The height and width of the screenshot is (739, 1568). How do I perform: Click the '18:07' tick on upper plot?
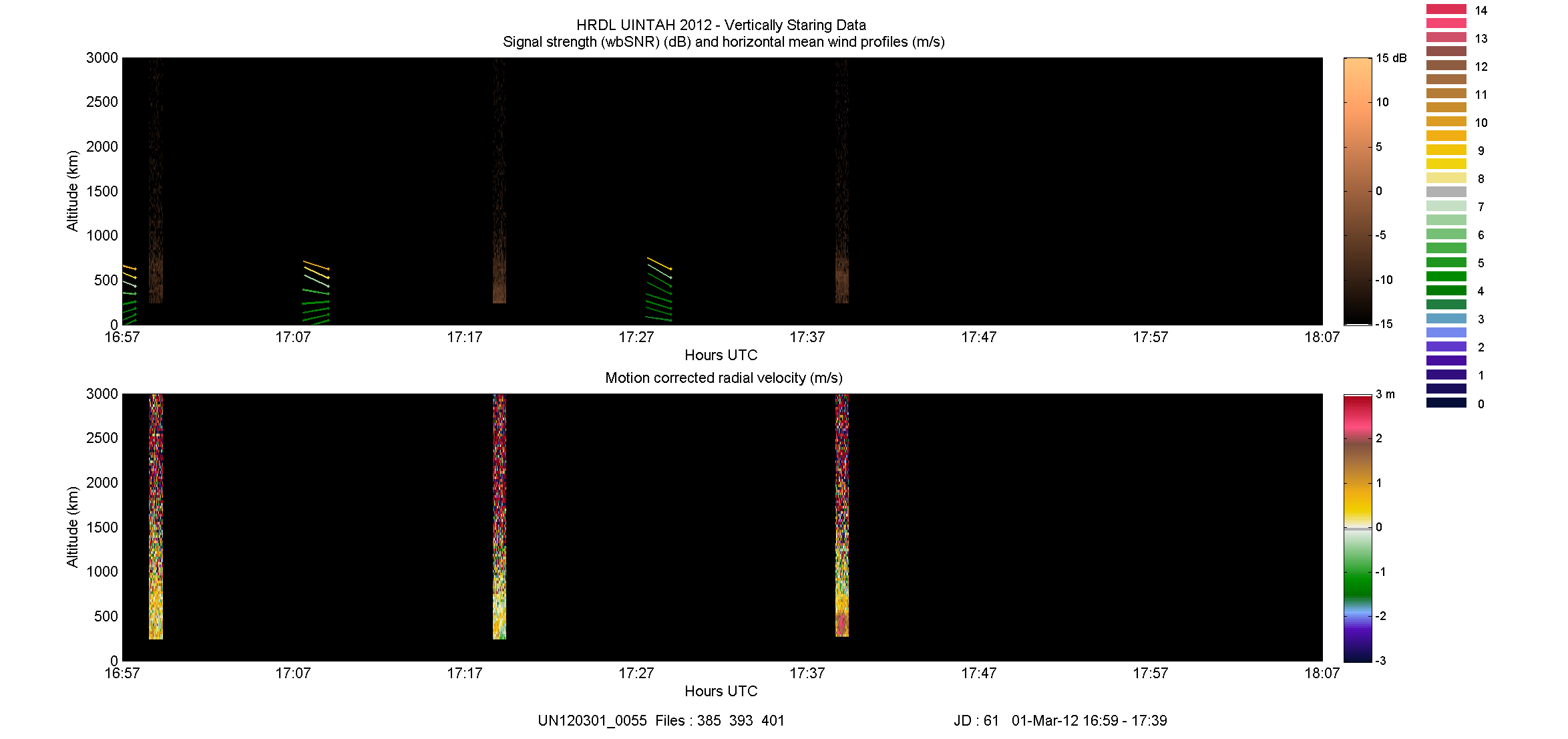point(1322,337)
